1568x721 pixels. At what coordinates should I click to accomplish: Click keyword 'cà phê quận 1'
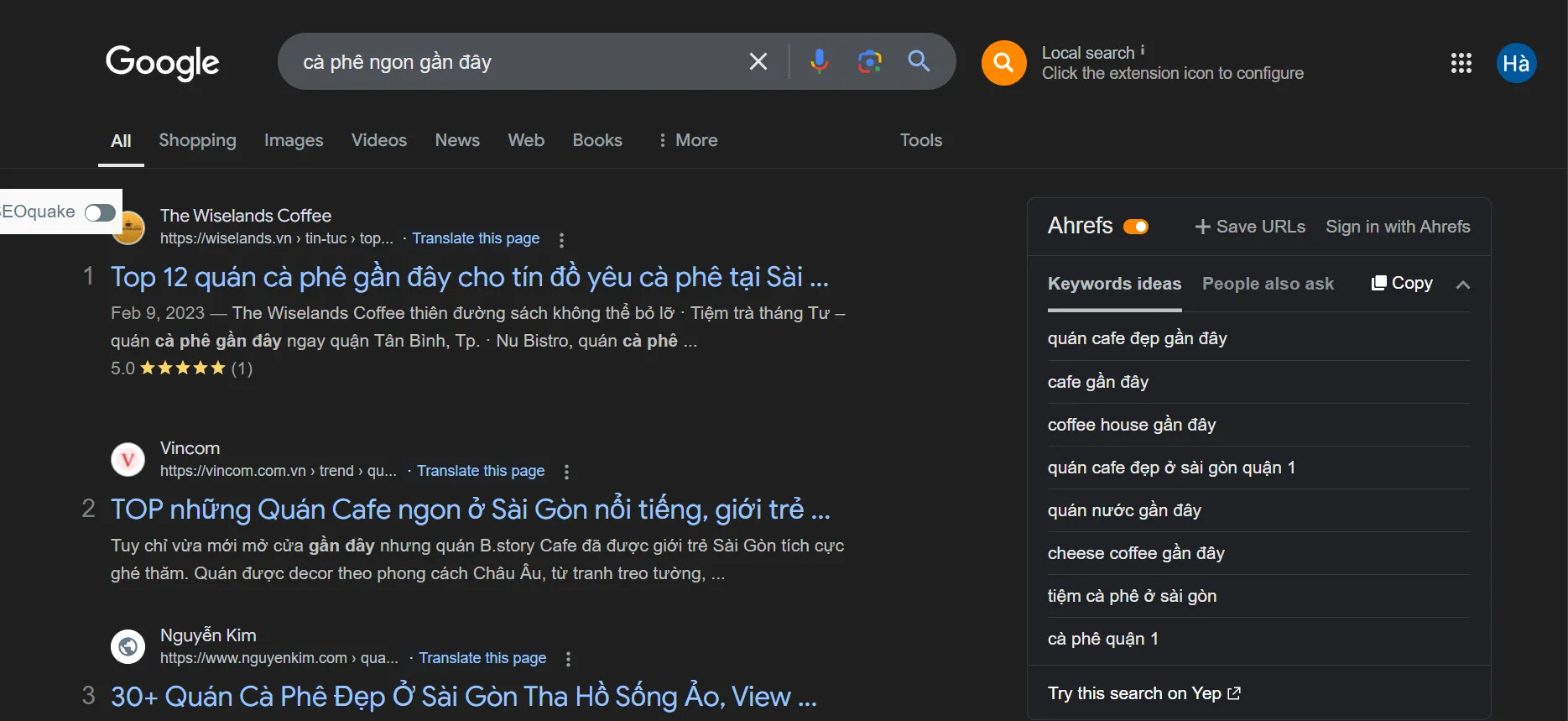(1103, 639)
